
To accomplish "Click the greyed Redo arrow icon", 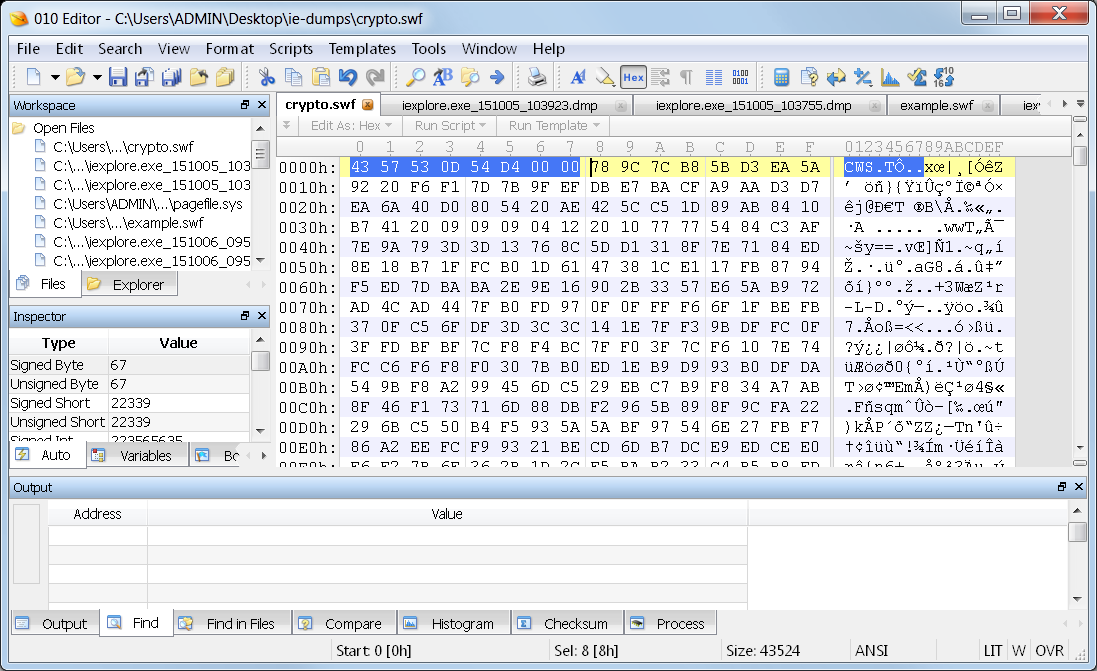I will (x=375, y=77).
